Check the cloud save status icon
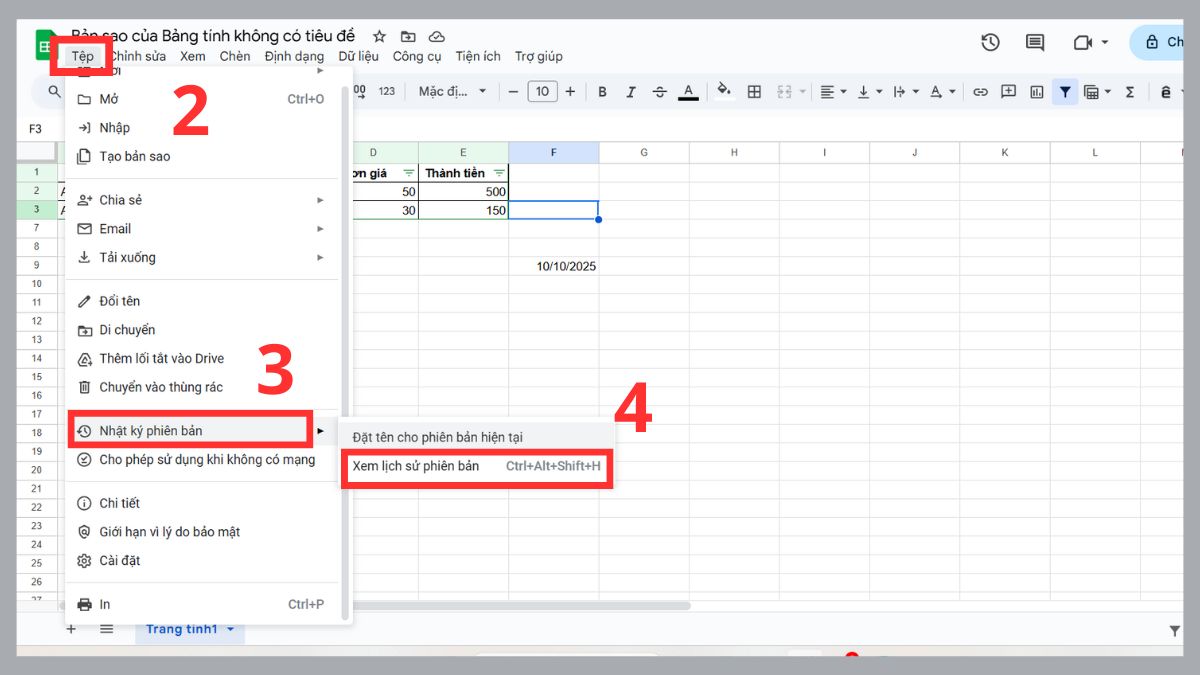Viewport: 1200px width, 675px height. (x=436, y=37)
